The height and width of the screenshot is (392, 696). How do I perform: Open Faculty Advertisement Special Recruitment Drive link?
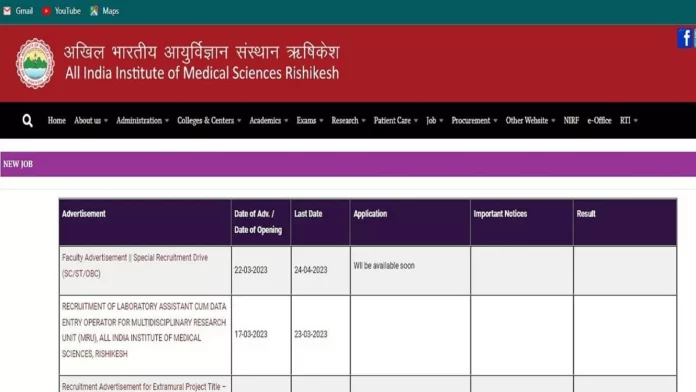(135, 265)
